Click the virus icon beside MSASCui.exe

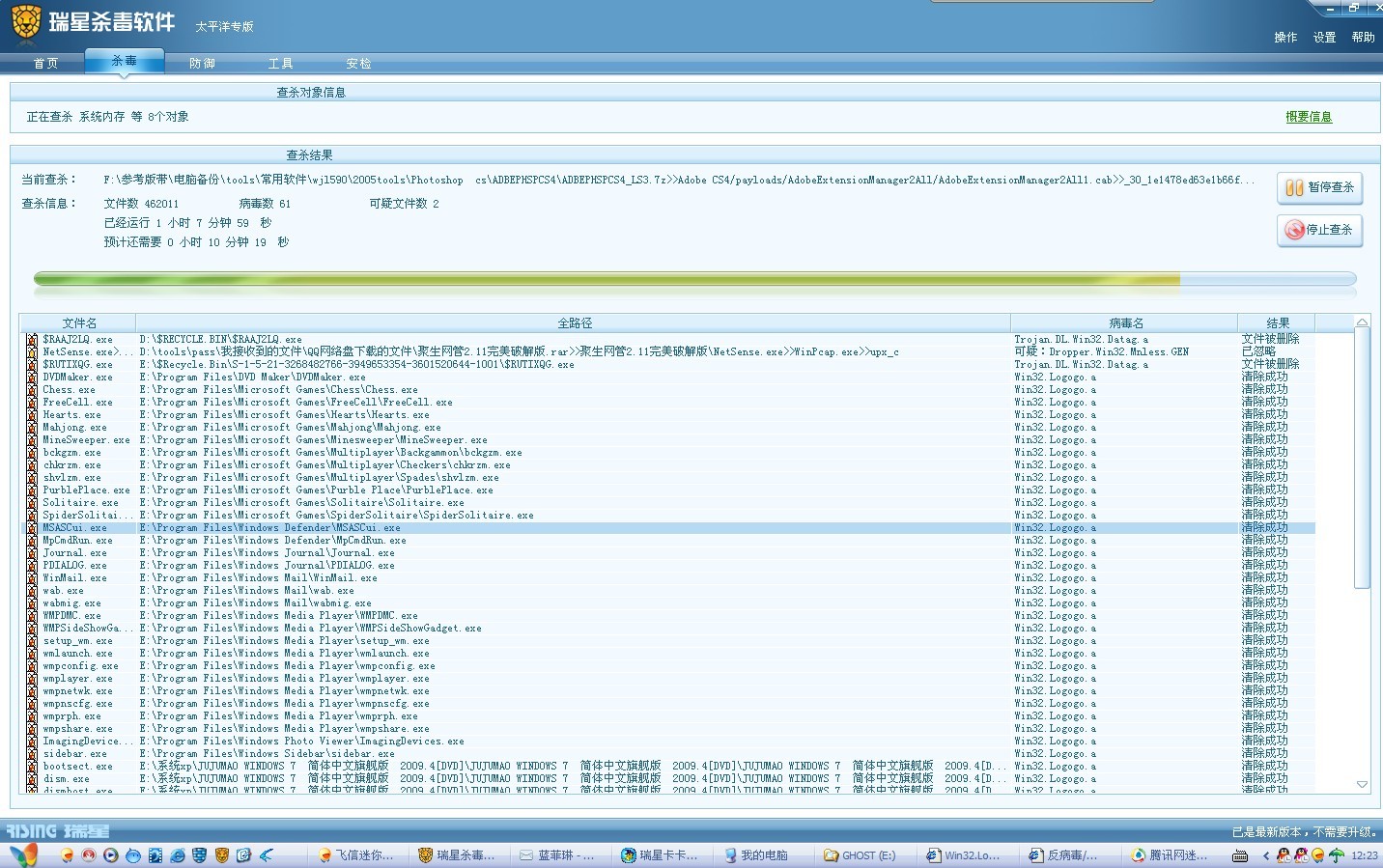[32, 528]
